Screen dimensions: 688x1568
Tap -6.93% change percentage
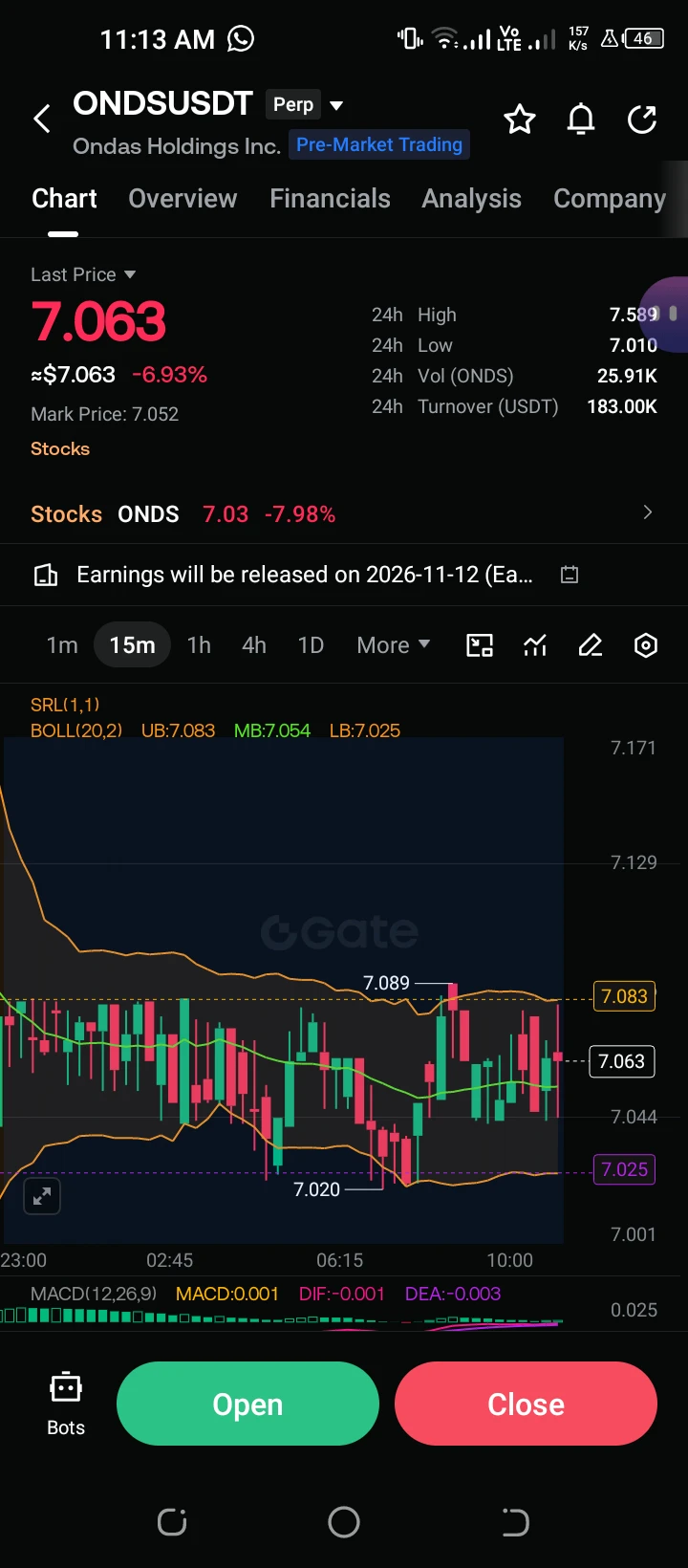pyautogui.click(x=169, y=375)
